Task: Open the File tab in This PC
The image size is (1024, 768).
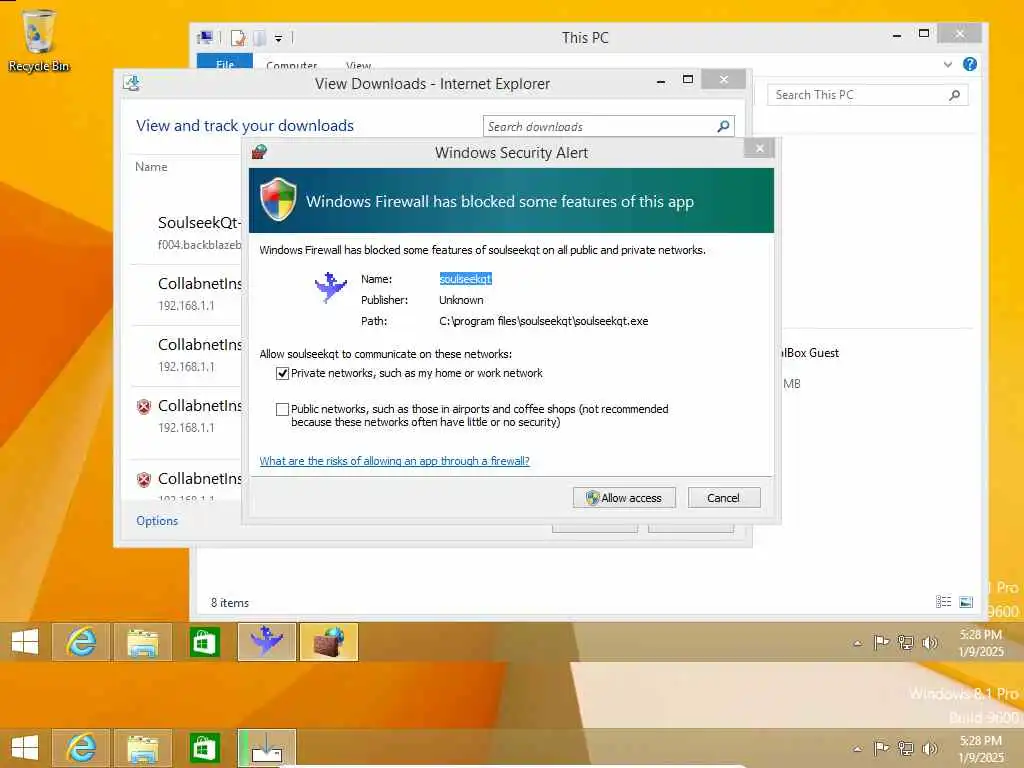Action: pyautogui.click(x=225, y=63)
